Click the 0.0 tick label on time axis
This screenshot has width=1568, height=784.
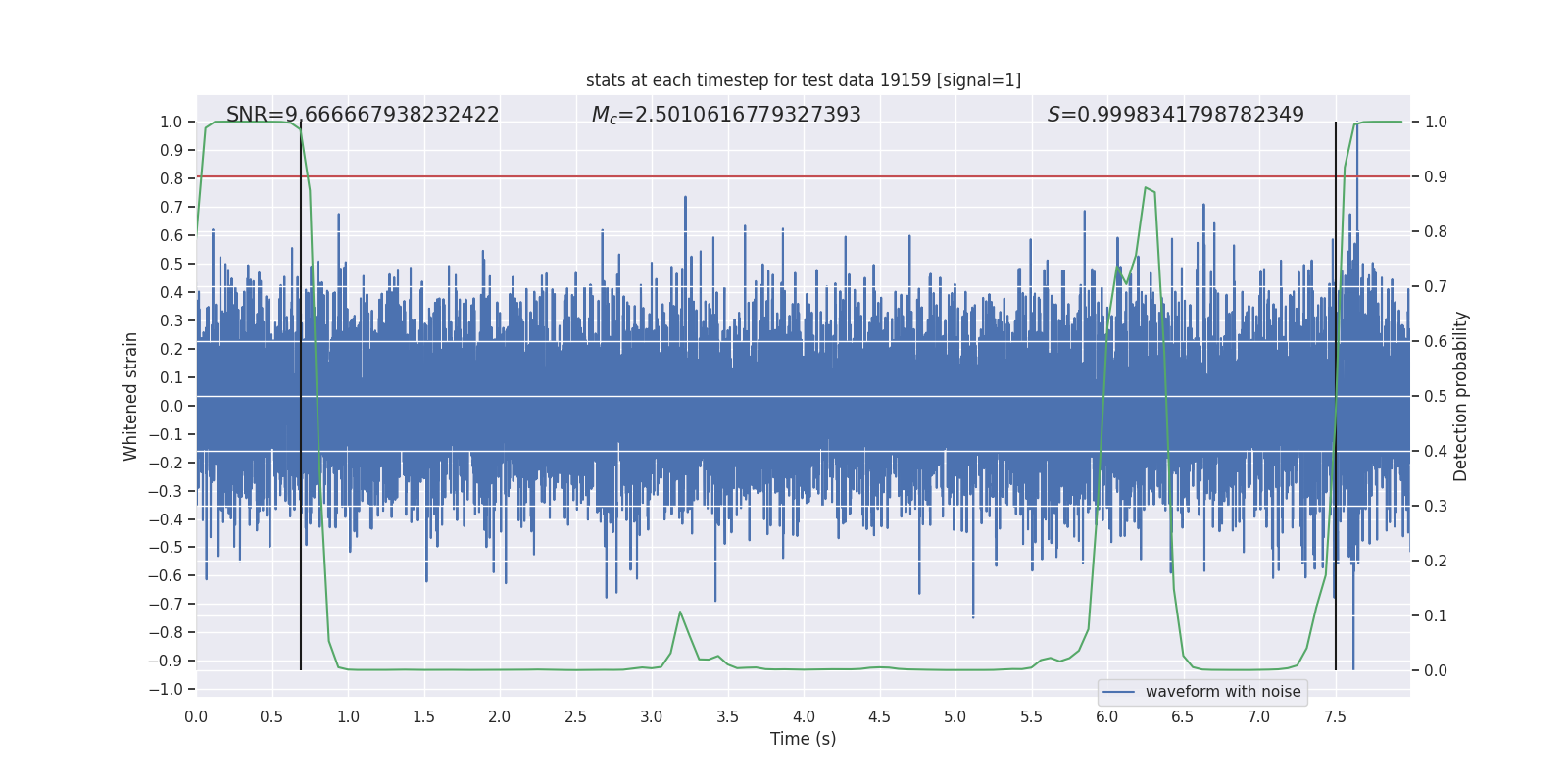(196, 717)
